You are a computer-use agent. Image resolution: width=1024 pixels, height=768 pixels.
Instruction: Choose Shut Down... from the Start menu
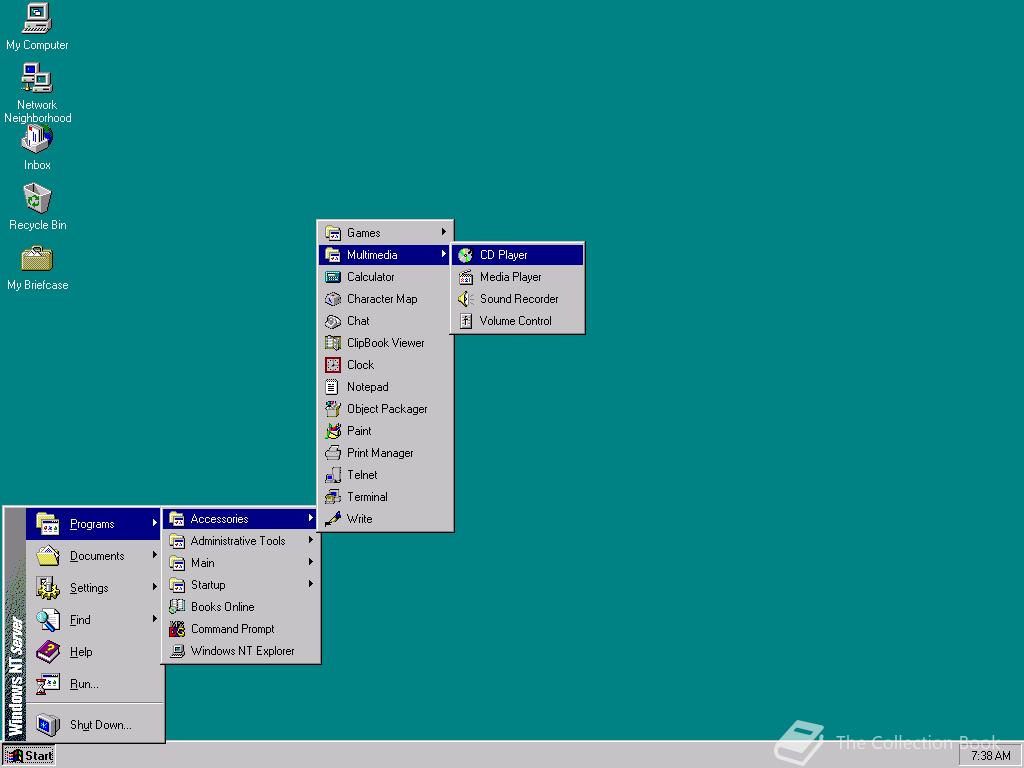94,724
